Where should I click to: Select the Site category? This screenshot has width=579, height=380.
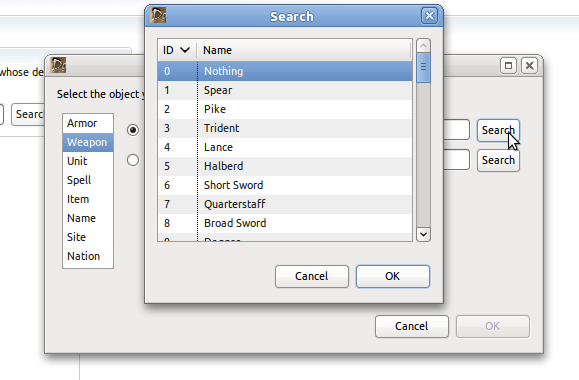[88, 237]
